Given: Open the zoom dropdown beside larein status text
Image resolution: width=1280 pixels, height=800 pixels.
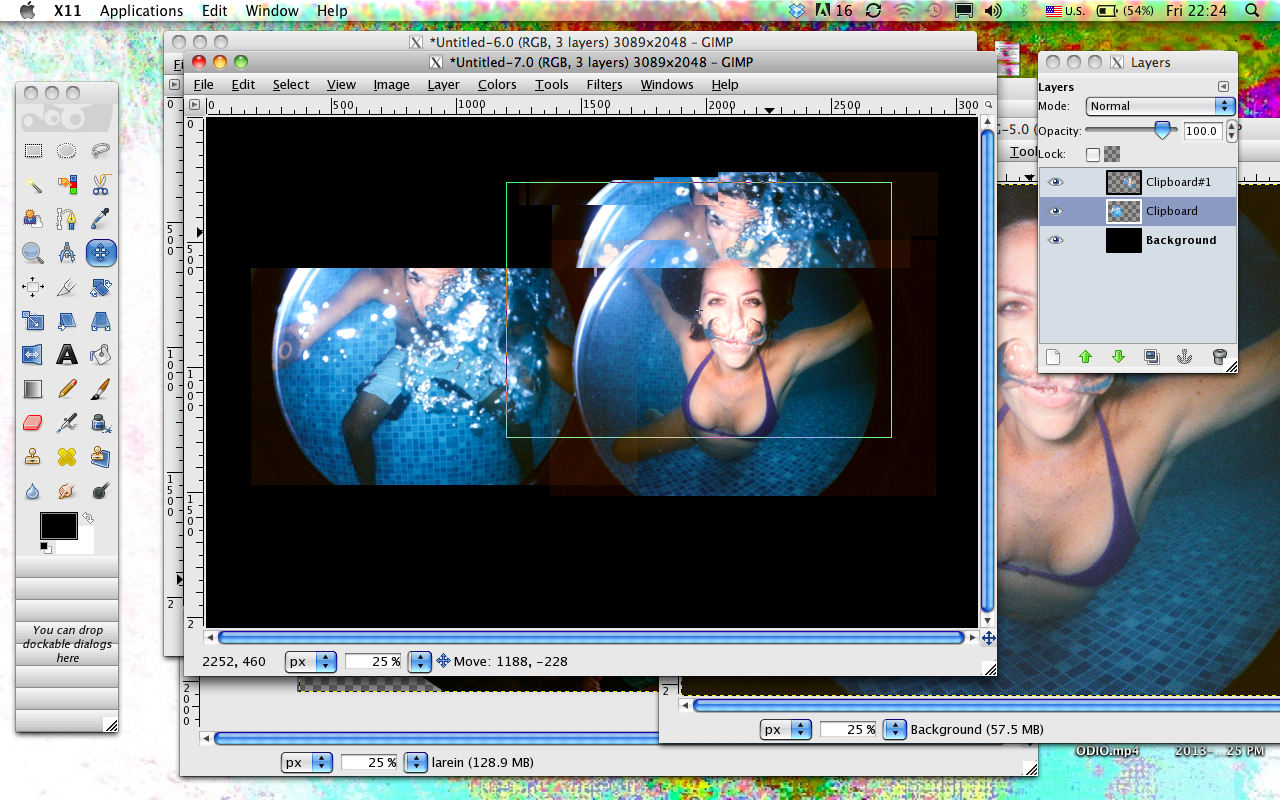Looking at the screenshot, I should click(x=416, y=762).
